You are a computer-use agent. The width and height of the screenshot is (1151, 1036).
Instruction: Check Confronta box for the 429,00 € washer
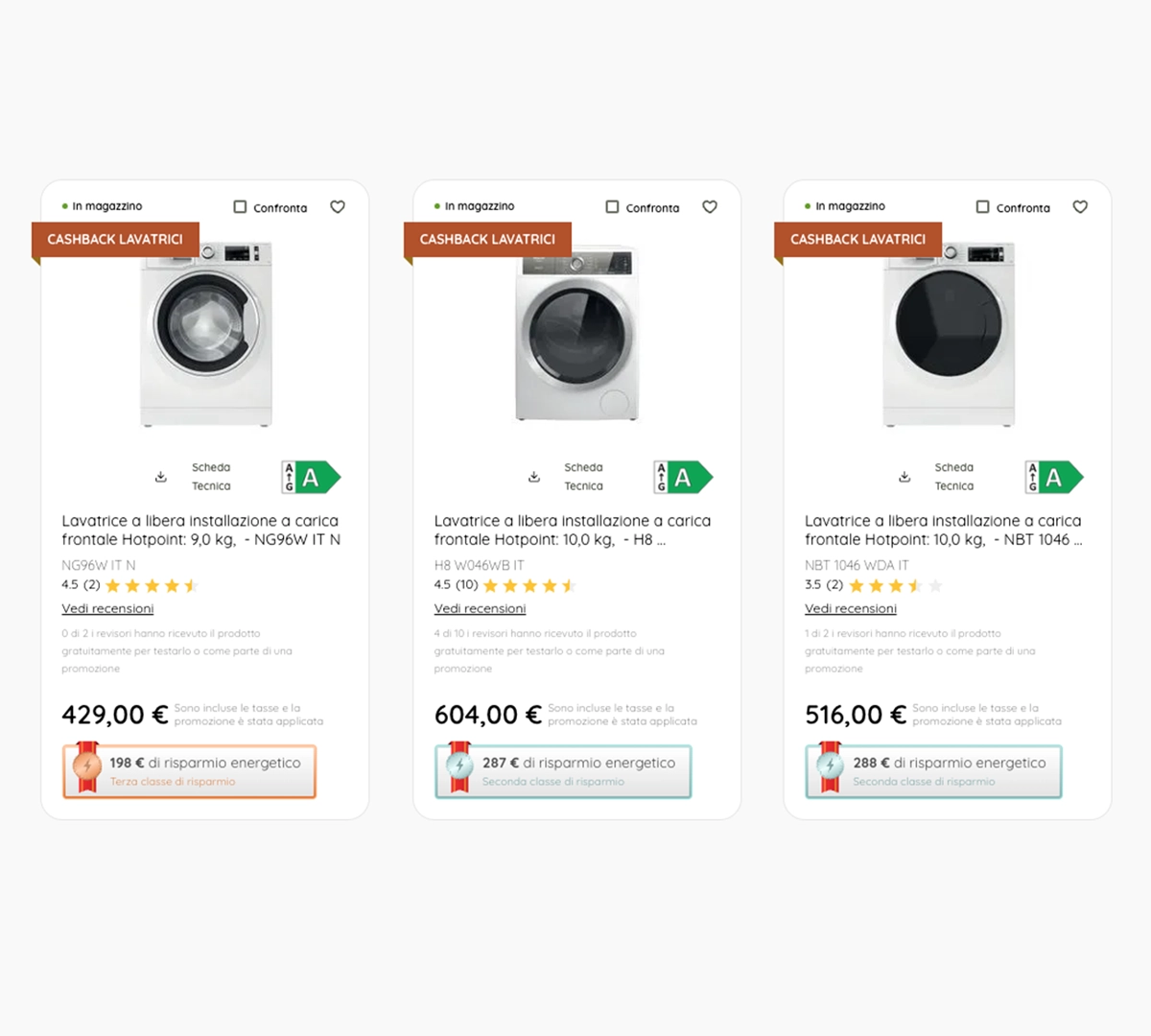241,207
